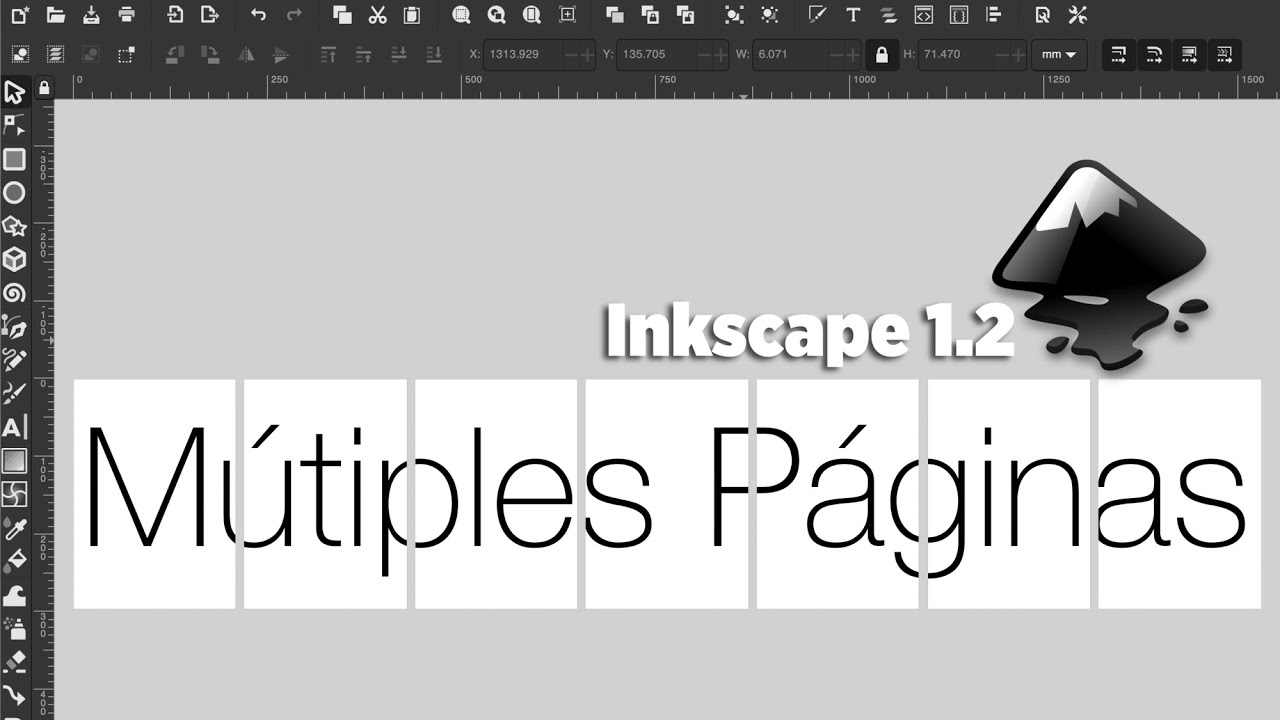Select the Rectangle tool
Viewport: 1280px width, 720px height.
tap(14, 160)
